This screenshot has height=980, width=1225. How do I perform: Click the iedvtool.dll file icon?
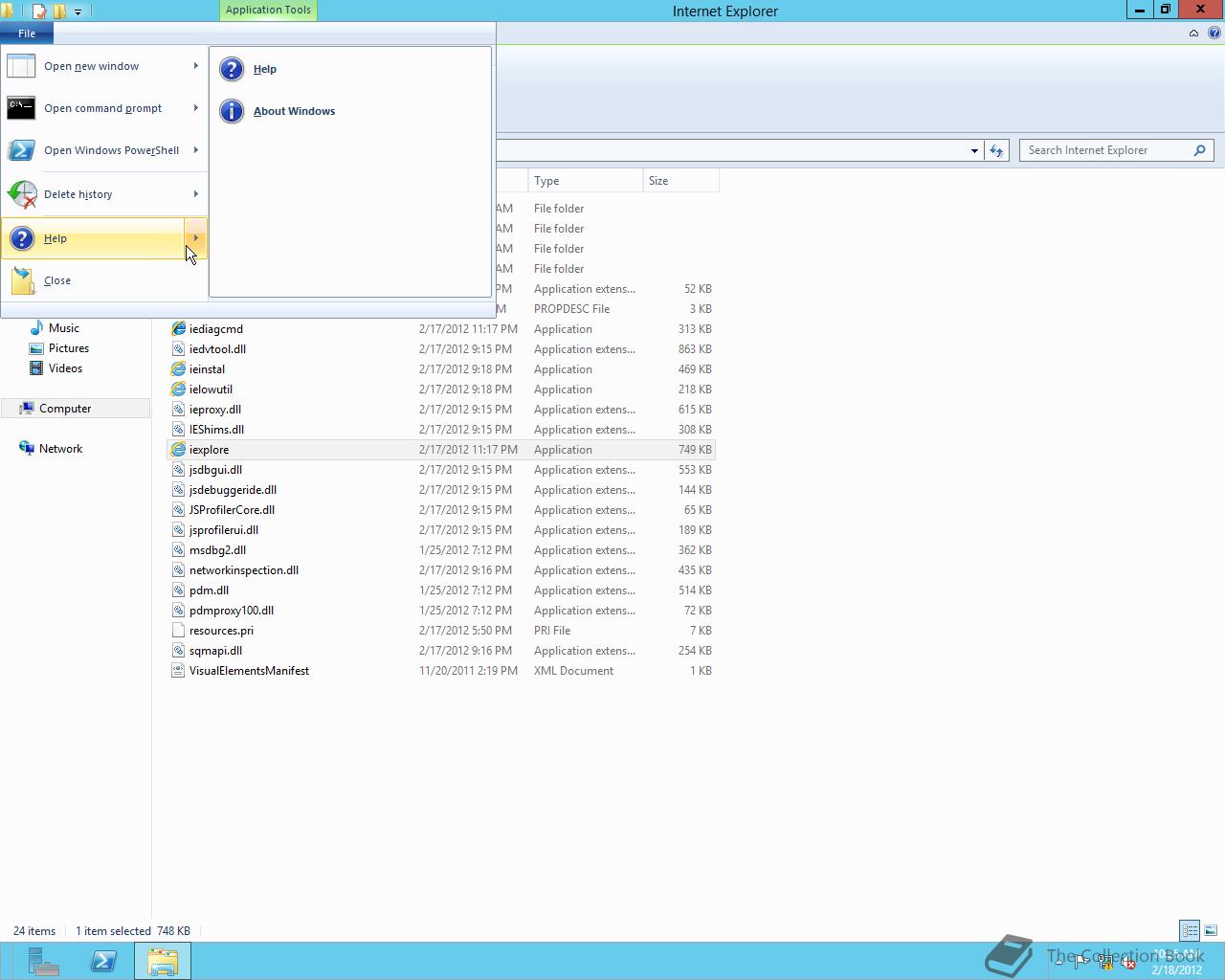pos(178,349)
